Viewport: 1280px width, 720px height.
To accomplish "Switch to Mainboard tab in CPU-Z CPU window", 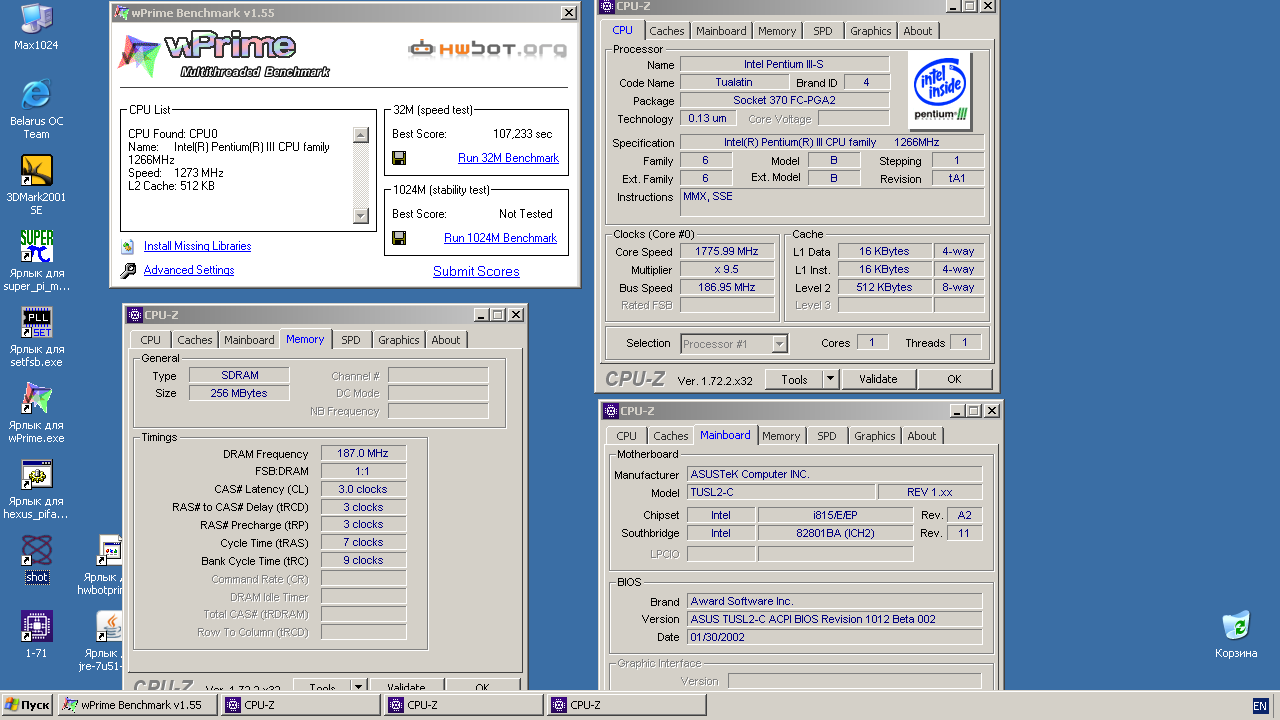I will pyautogui.click(x=721, y=31).
